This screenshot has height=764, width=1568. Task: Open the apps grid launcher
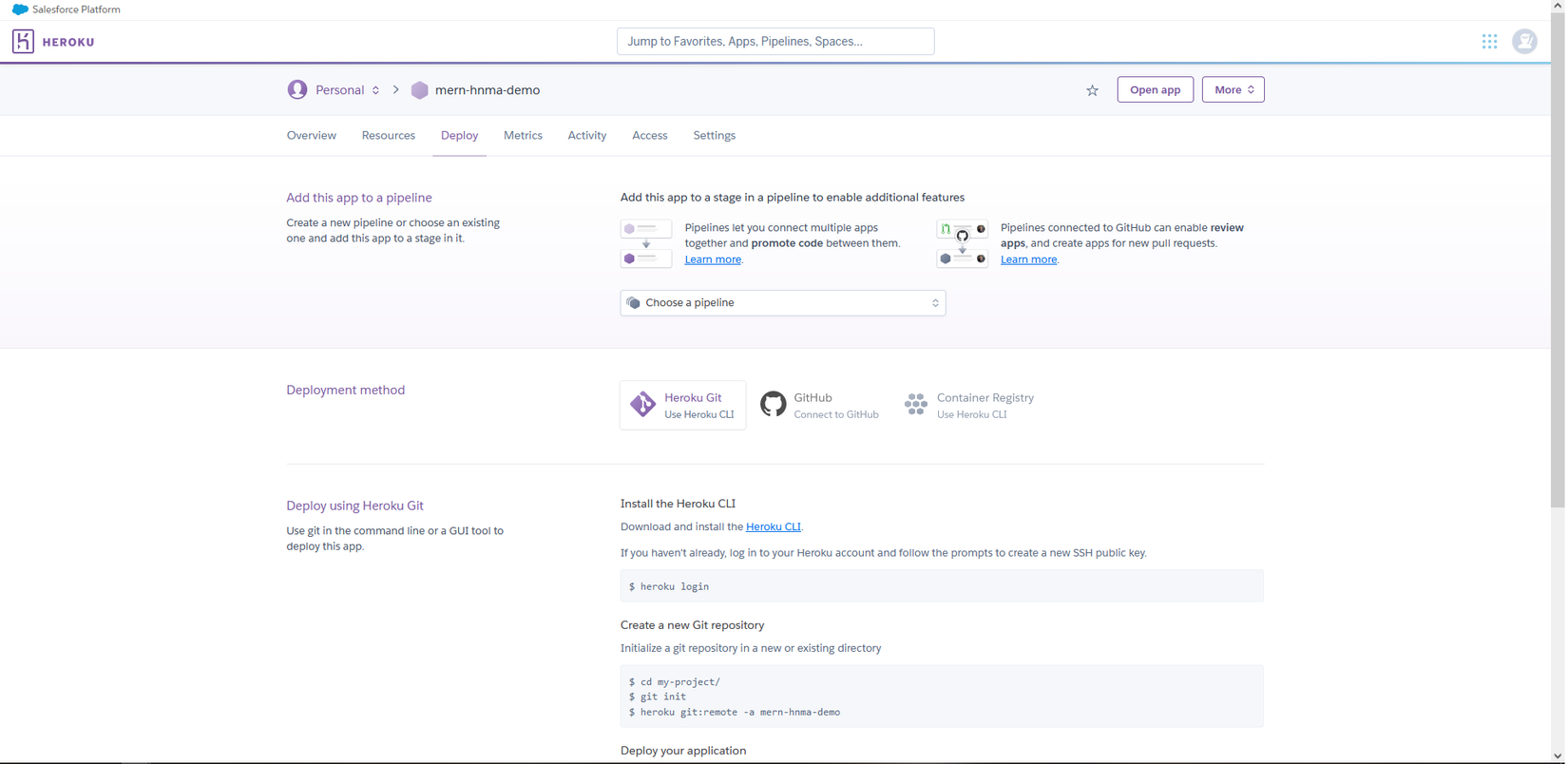1489,42
